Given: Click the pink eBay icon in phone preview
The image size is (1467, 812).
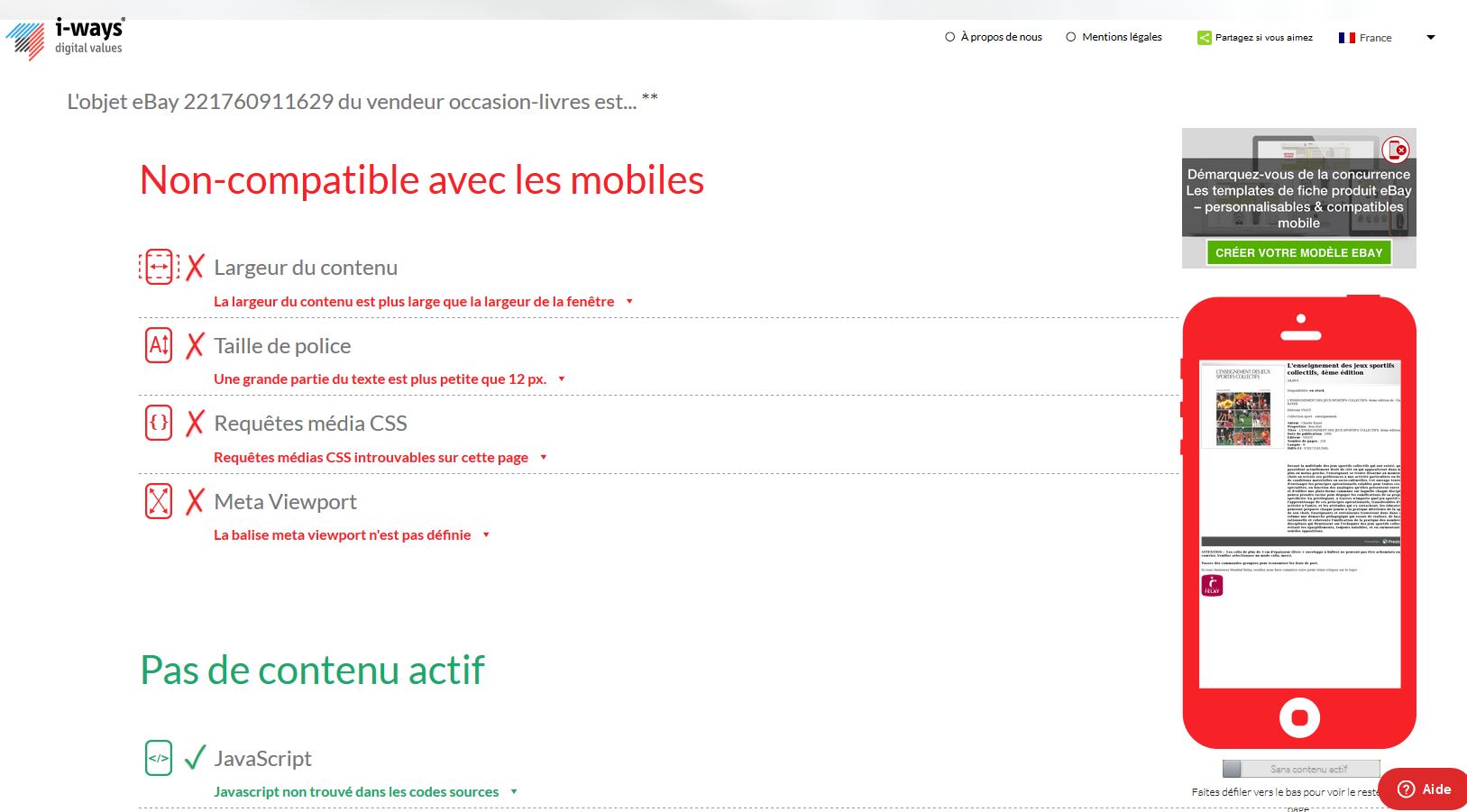Looking at the screenshot, I should click(1212, 586).
